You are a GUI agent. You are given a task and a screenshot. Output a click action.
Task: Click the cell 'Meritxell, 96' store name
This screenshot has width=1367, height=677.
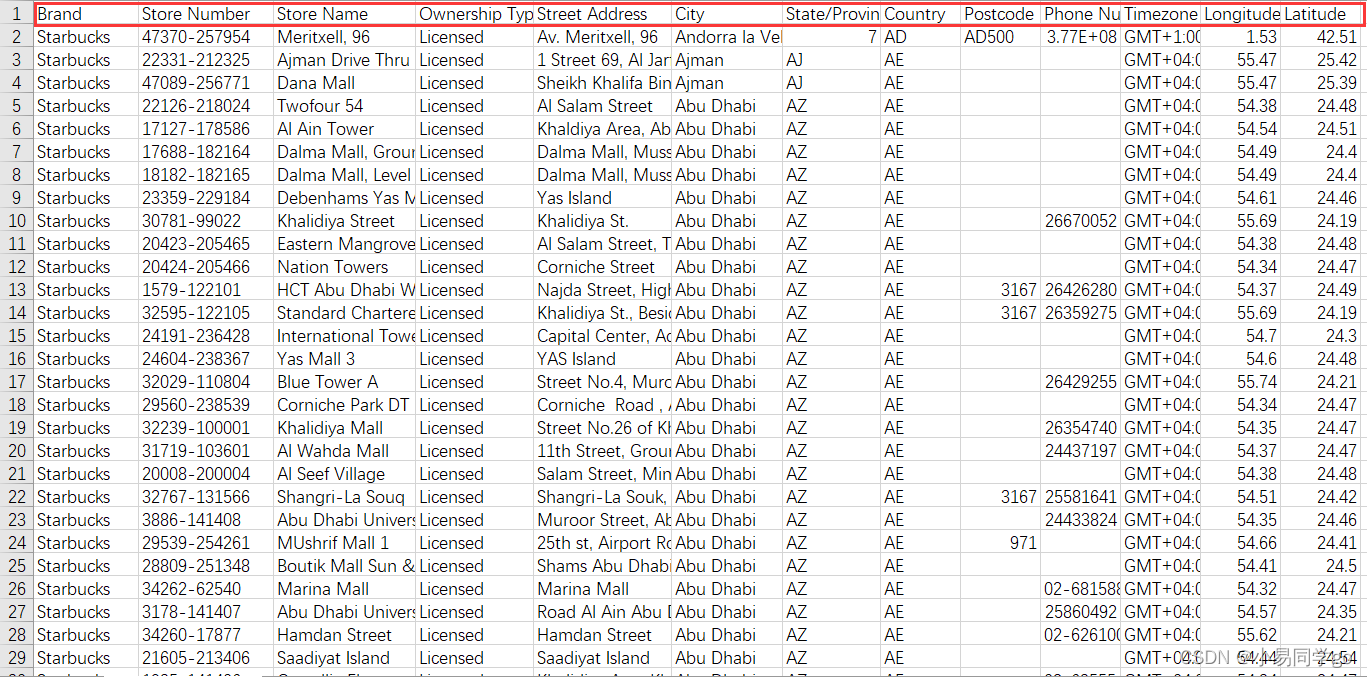[x=345, y=37]
